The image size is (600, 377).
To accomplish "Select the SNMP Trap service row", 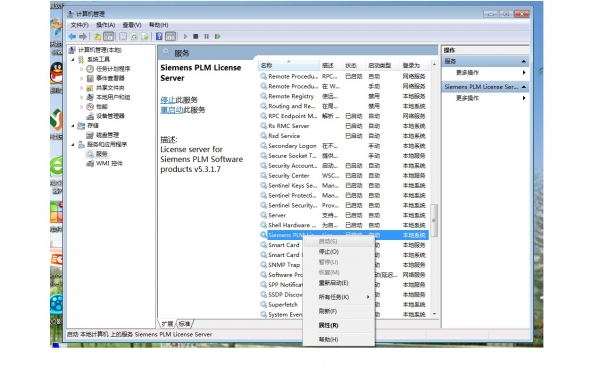I will tap(281, 265).
